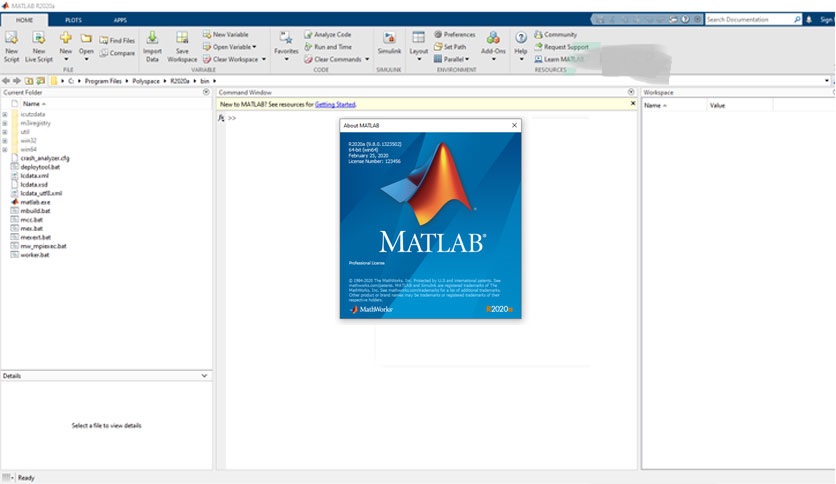Select matlab.exe in Current Folder
Image resolution: width=836 pixels, height=484 pixels.
coord(35,202)
